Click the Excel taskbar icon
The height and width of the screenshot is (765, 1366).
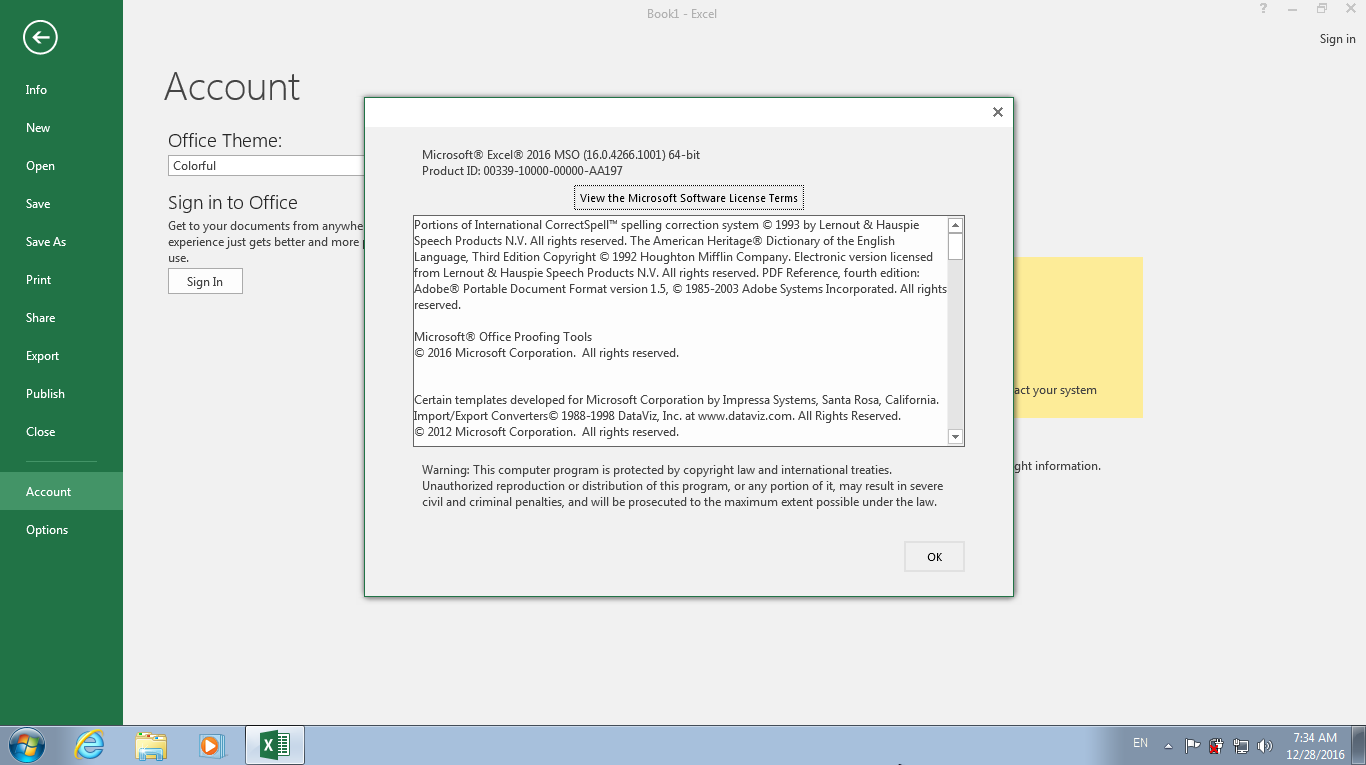click(274, 745)
